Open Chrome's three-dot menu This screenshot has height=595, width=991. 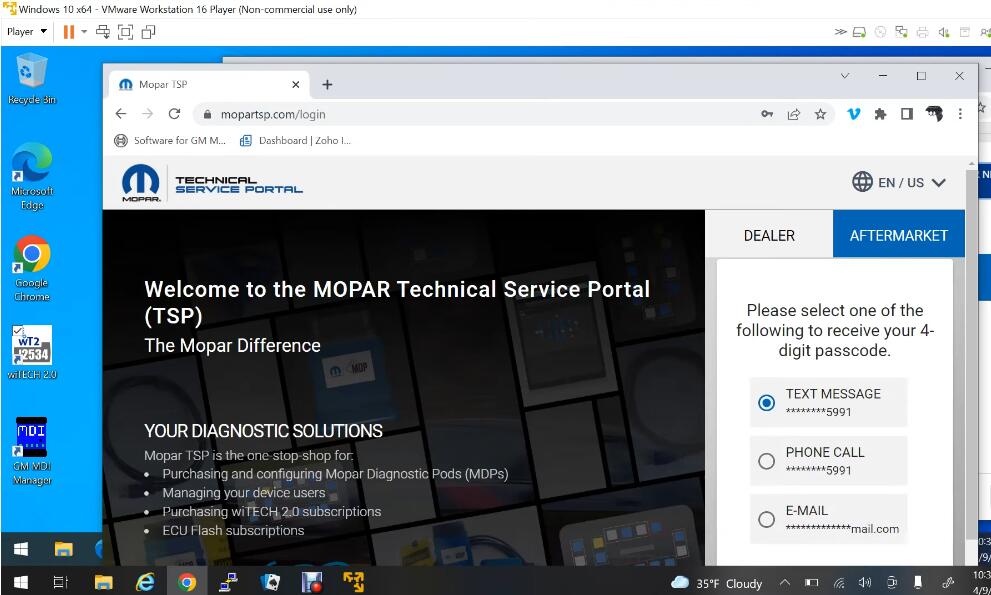point(960,114)
